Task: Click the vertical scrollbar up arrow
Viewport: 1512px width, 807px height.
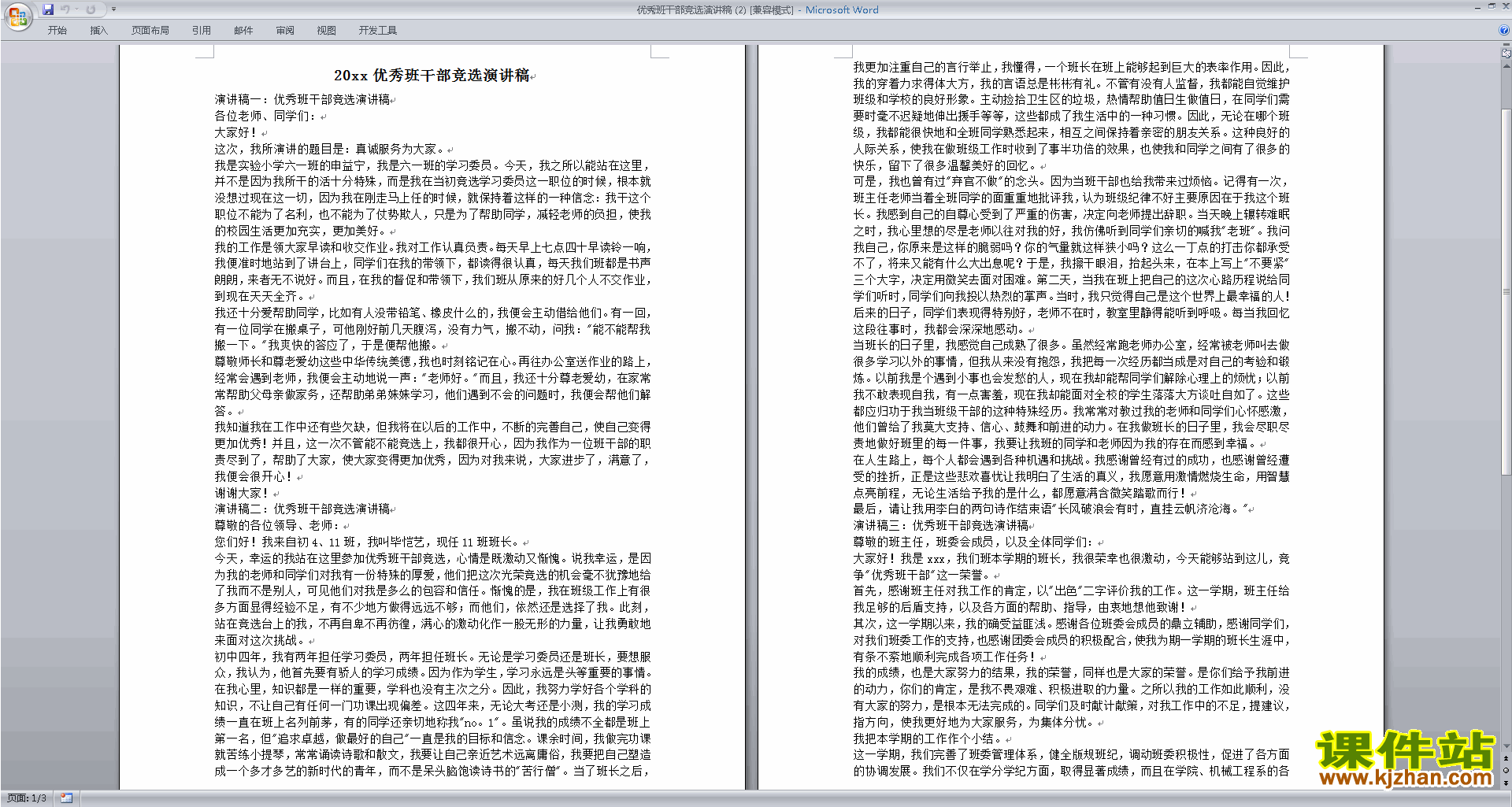Action: tap(1506, 67)
